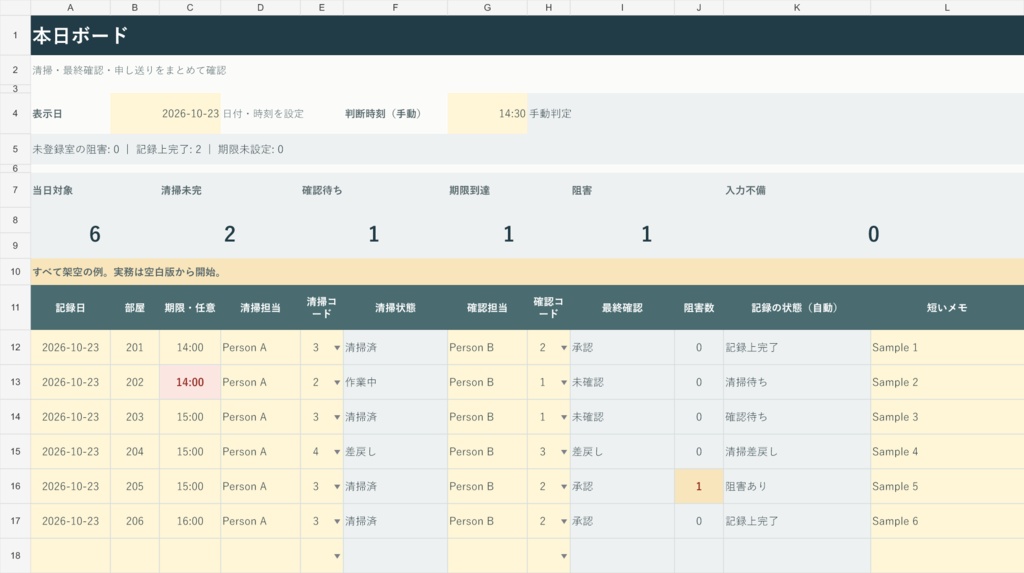Screen dimensions: 1024x573
Task: Click the 阻害数 column header cell
Action: tap(699, 308)
